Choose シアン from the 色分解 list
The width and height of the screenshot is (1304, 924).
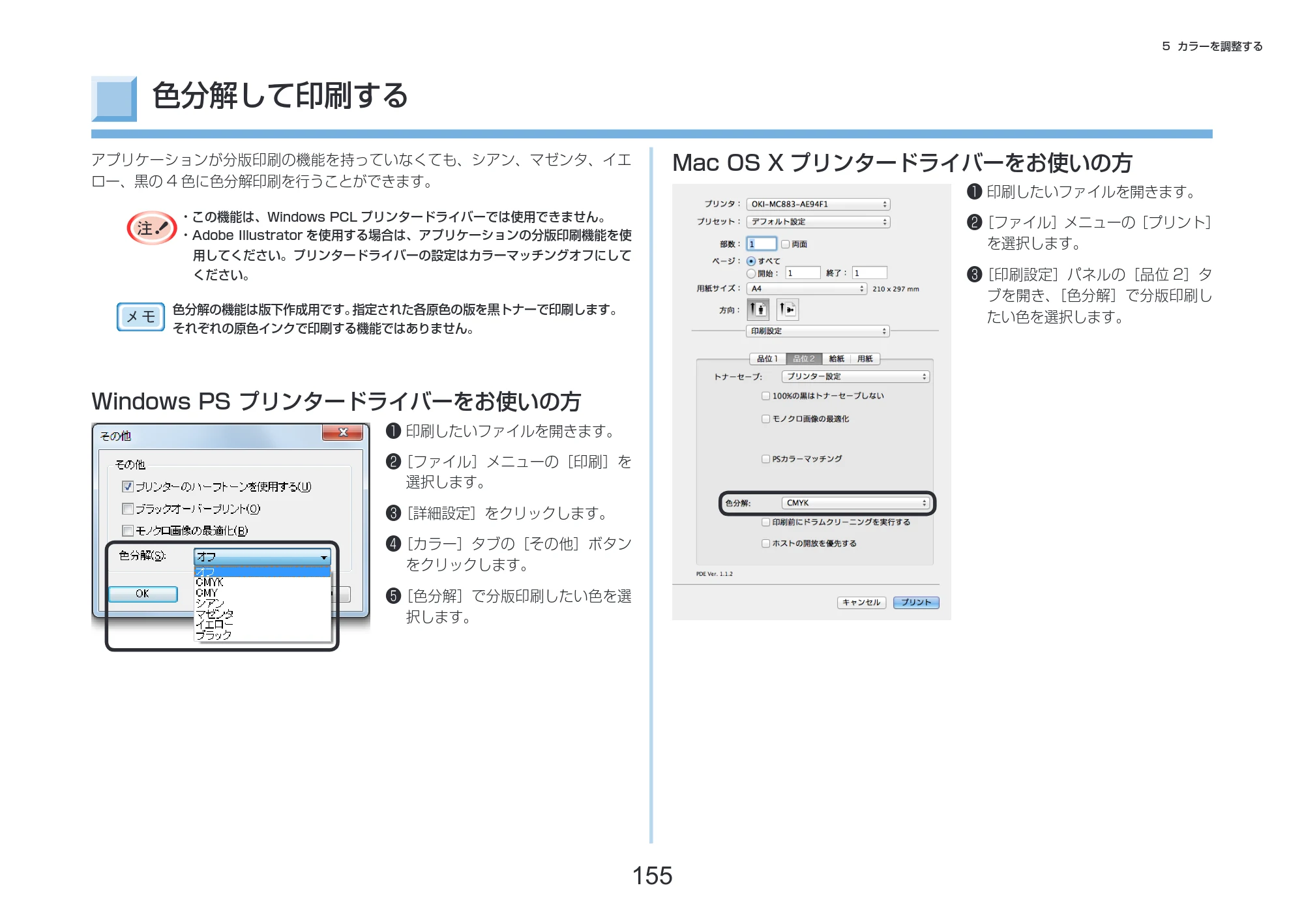click(x=262, y=603)
